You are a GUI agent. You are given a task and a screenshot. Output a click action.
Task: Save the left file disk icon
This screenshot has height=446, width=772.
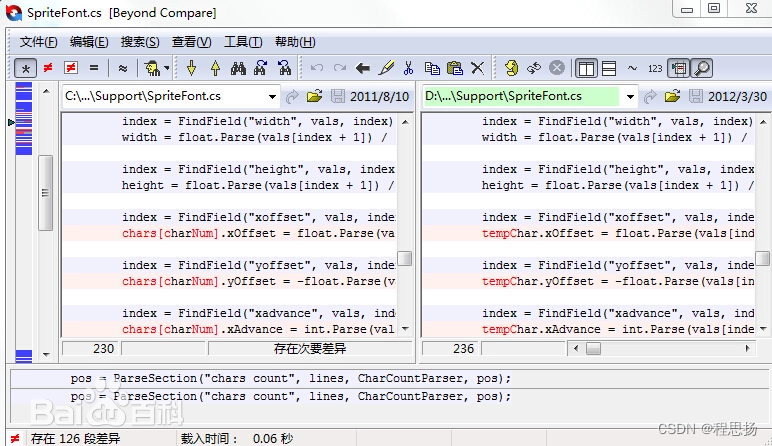(x=338, y=96)
